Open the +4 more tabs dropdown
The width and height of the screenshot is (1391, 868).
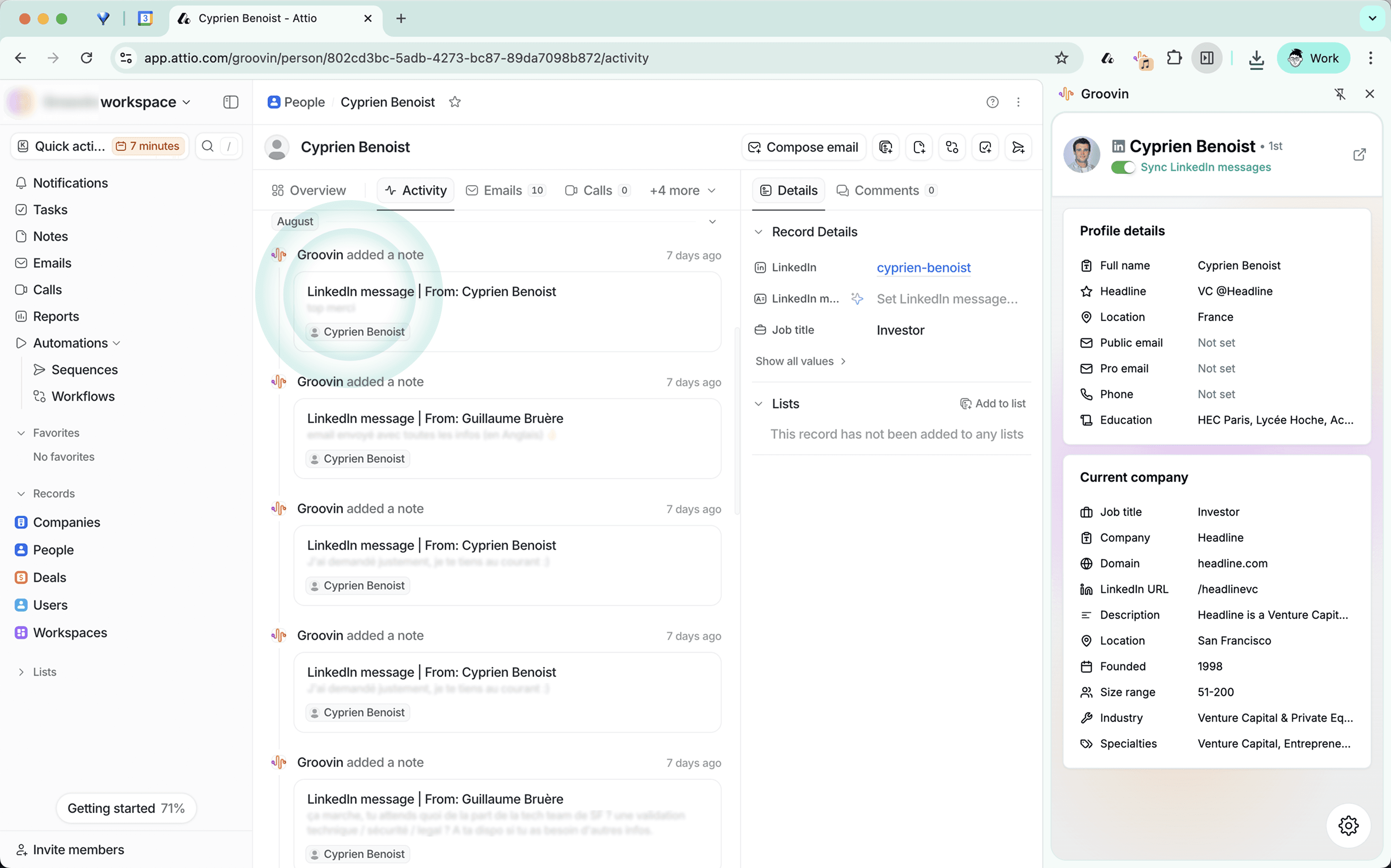[x=682, y=191]
